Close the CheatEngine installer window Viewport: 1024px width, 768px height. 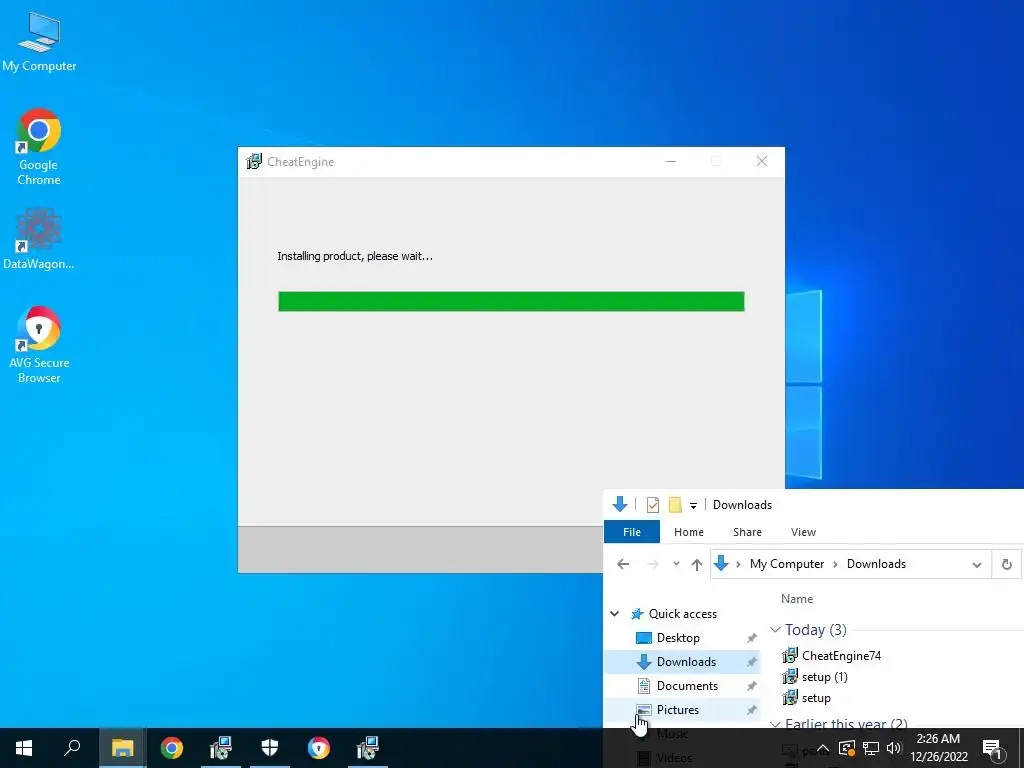pos(761,161)
